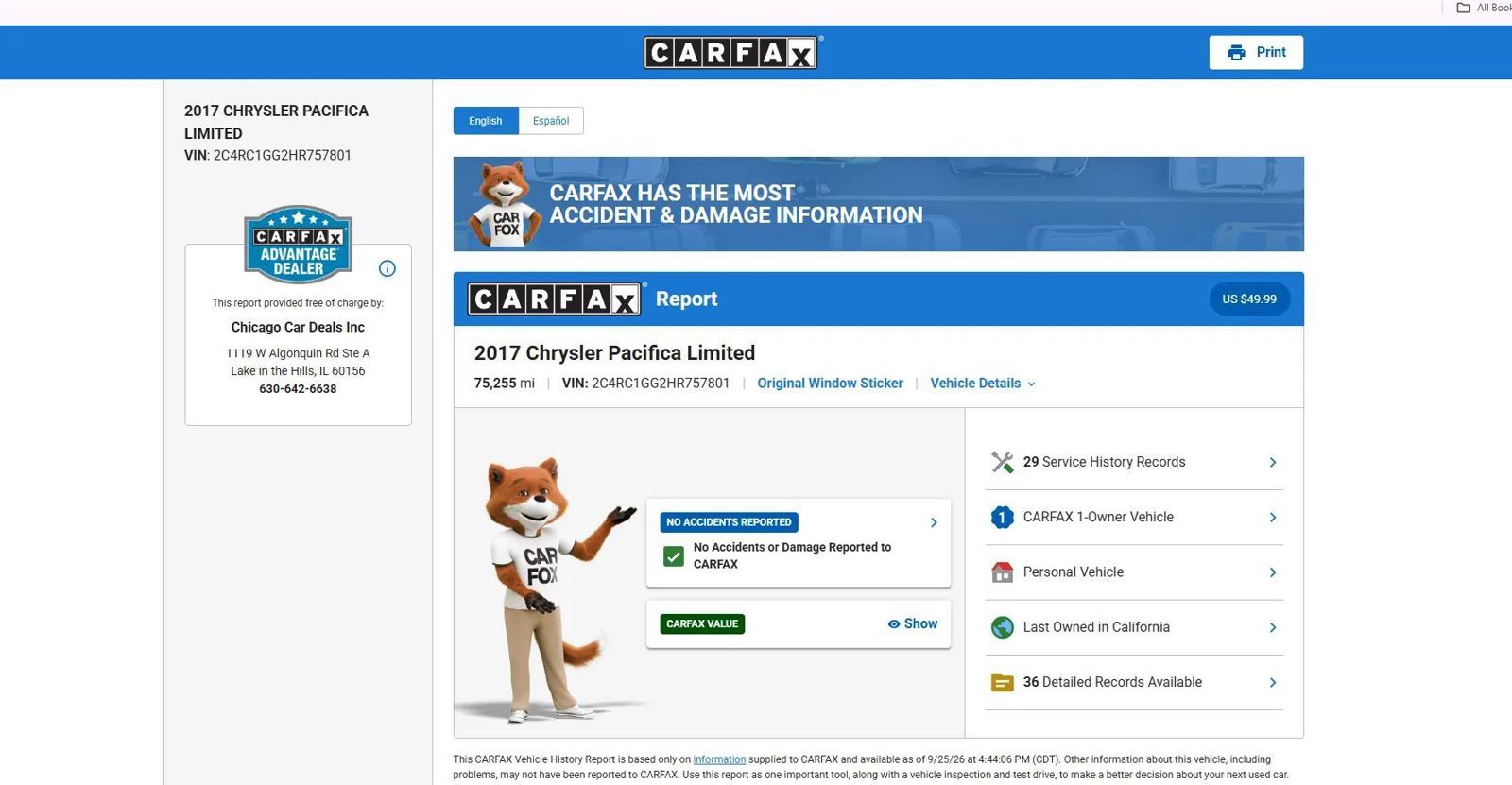Click the dealer phone number 630-642-6638
Screen dimensions: 1512x785
tap(298, 389)
